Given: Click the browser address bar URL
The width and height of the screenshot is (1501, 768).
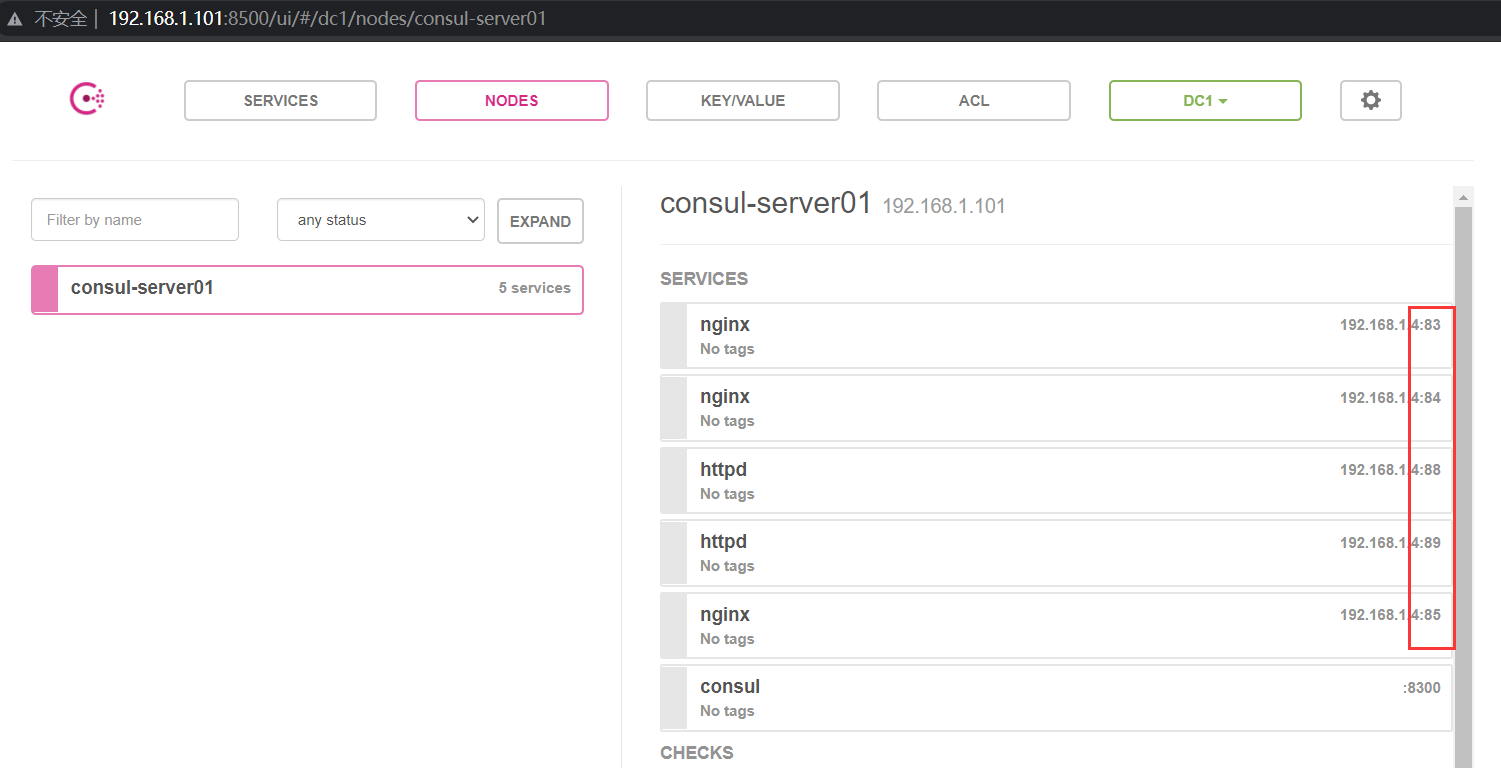Looking at the screenshot, I should (x=328, y=19).
